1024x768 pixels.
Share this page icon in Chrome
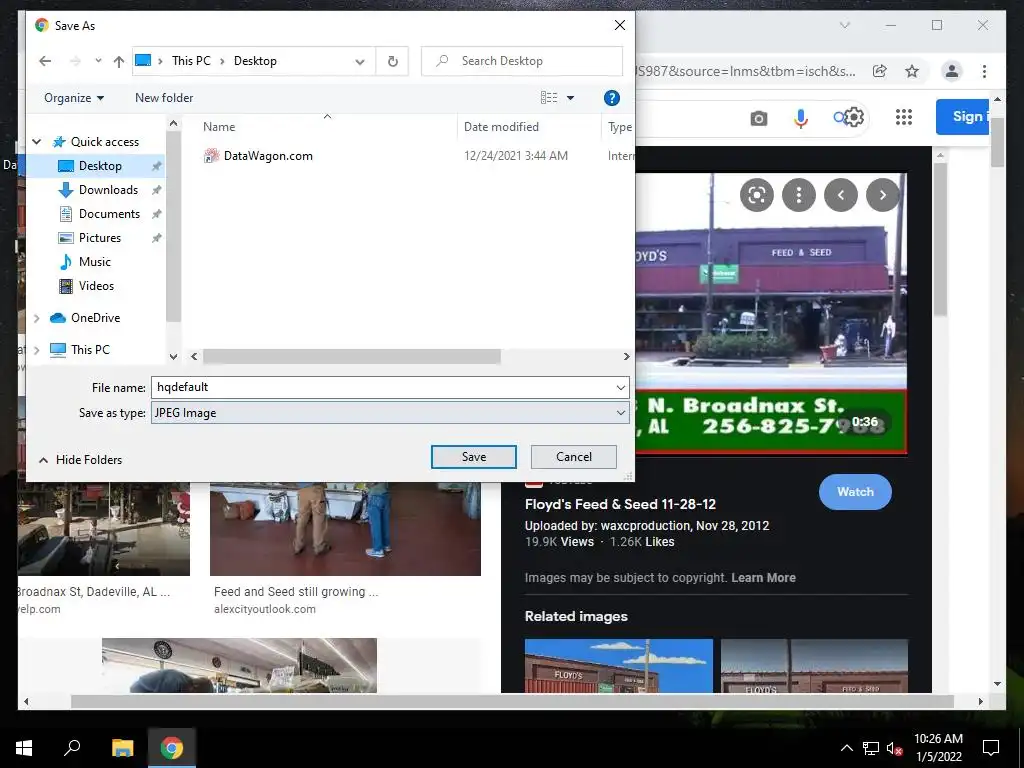click(x=880, y=71)
